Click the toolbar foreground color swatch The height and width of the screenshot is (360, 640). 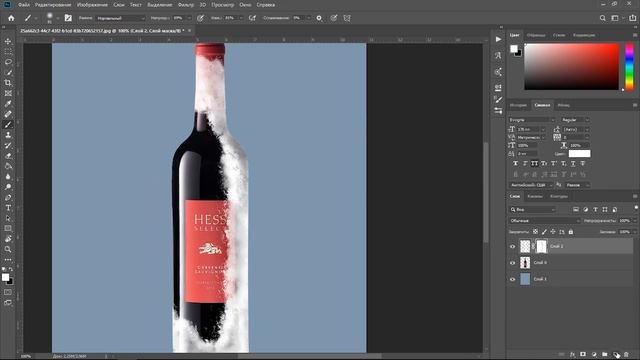(5, 278)
